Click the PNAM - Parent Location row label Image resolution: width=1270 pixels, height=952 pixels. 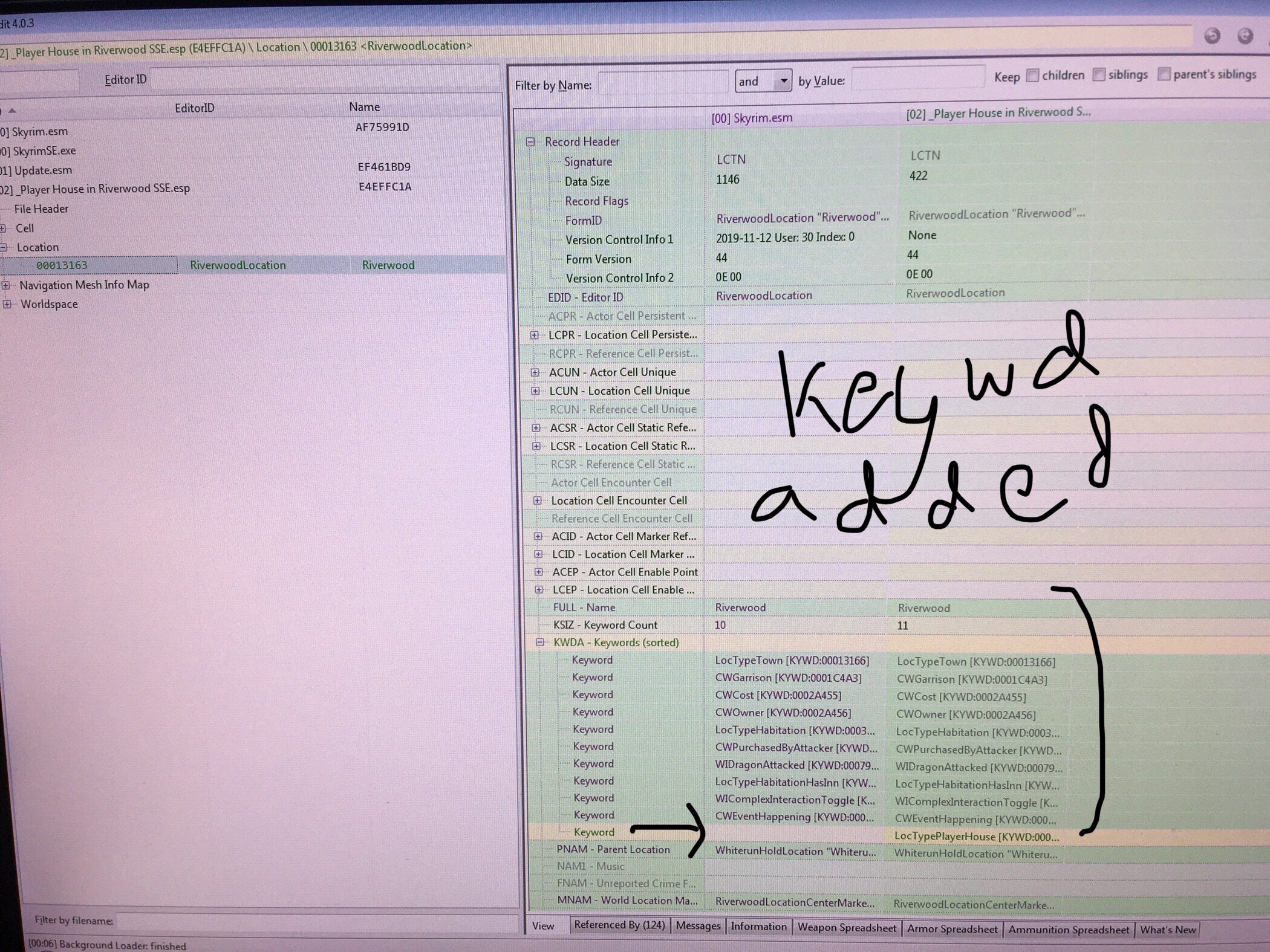[x=613, y=849]
